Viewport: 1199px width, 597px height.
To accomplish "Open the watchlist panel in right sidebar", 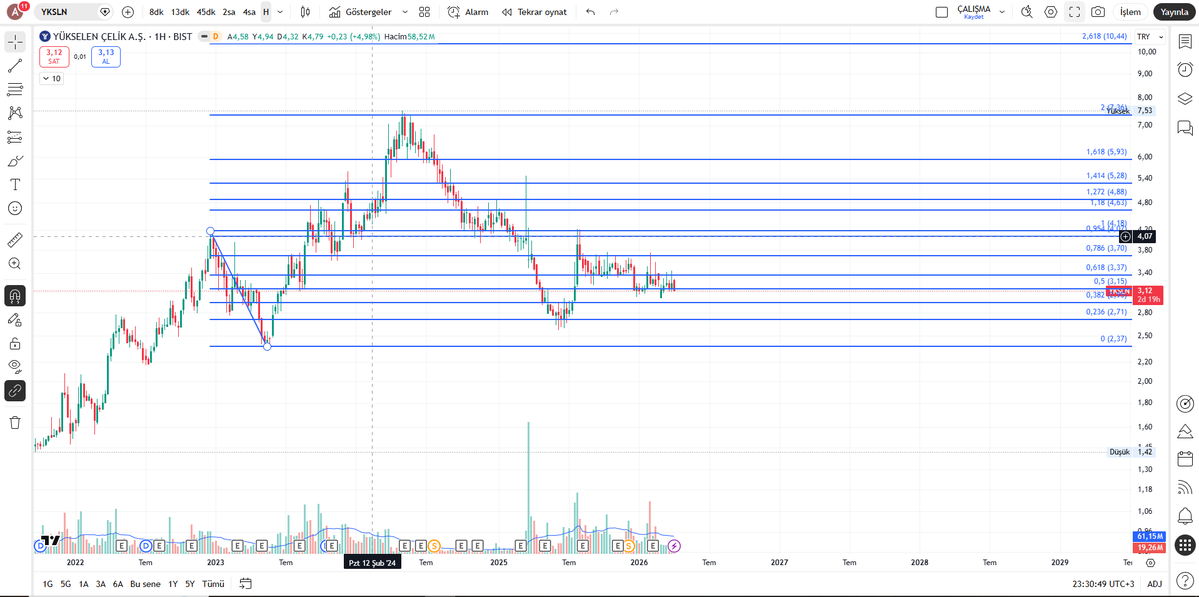I will (1184, 42).
